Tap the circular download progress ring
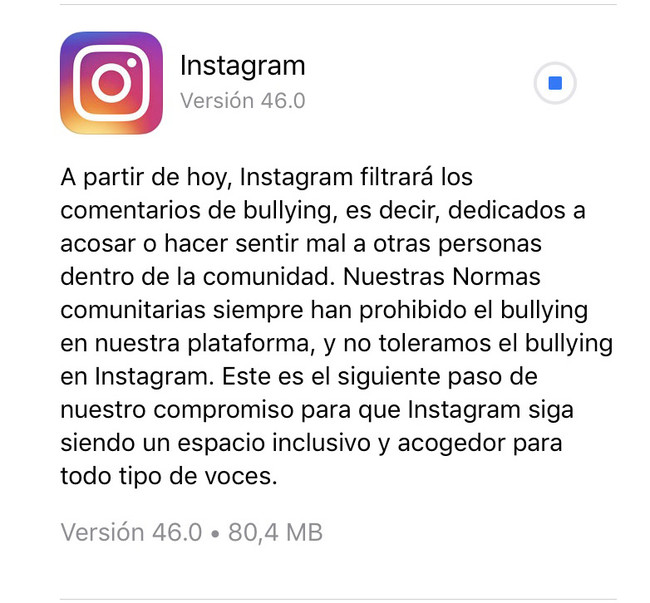 [555, 83]
